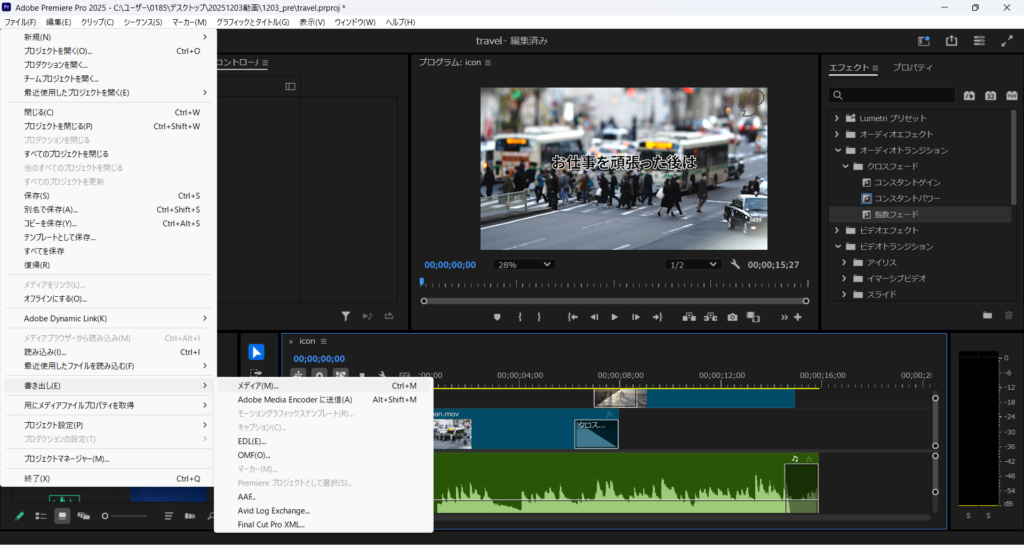Click the Play button in Program monitor
The width and height of the screenshot is (1024, 545).
pyautogui.click(x=614, y=317)
